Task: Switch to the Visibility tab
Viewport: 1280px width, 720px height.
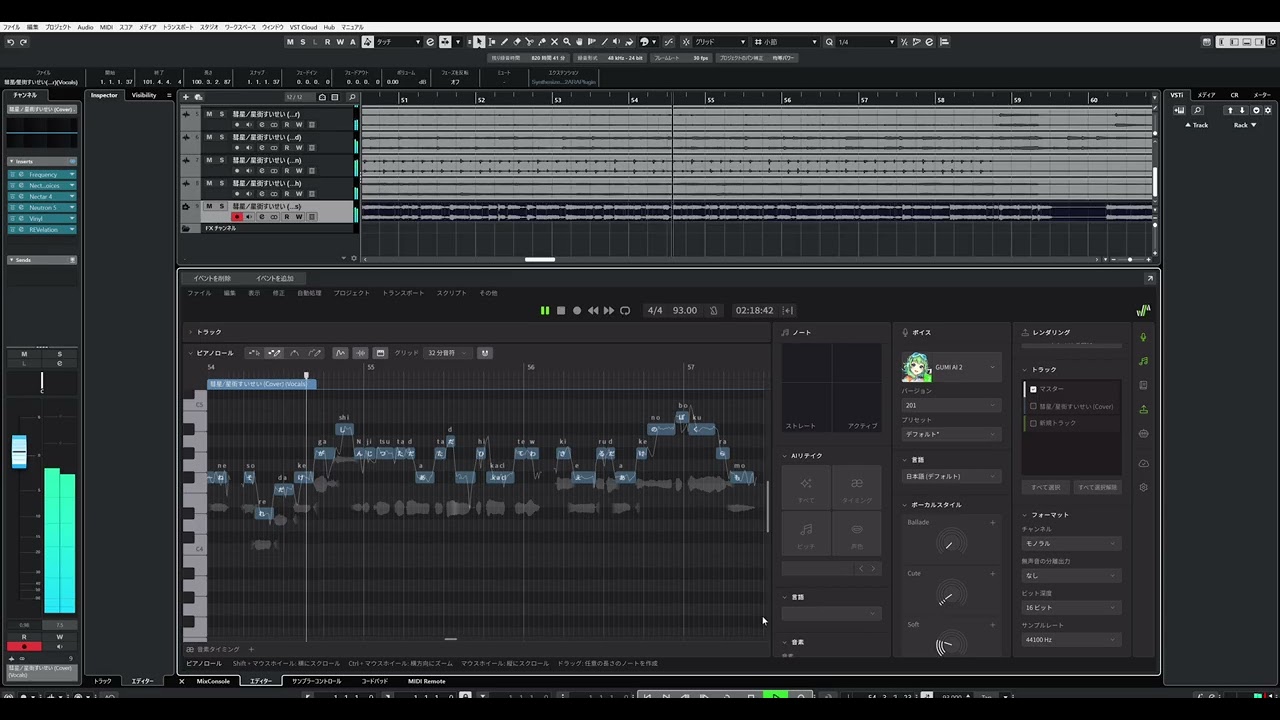Action: 144,95
